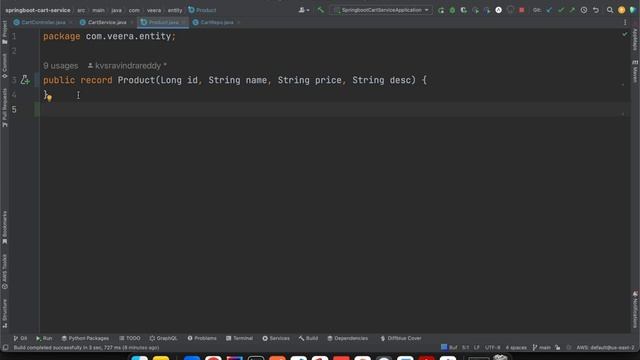The image size is (640, 360).
Task: Click the src breadcrumb
Action: 81,10
